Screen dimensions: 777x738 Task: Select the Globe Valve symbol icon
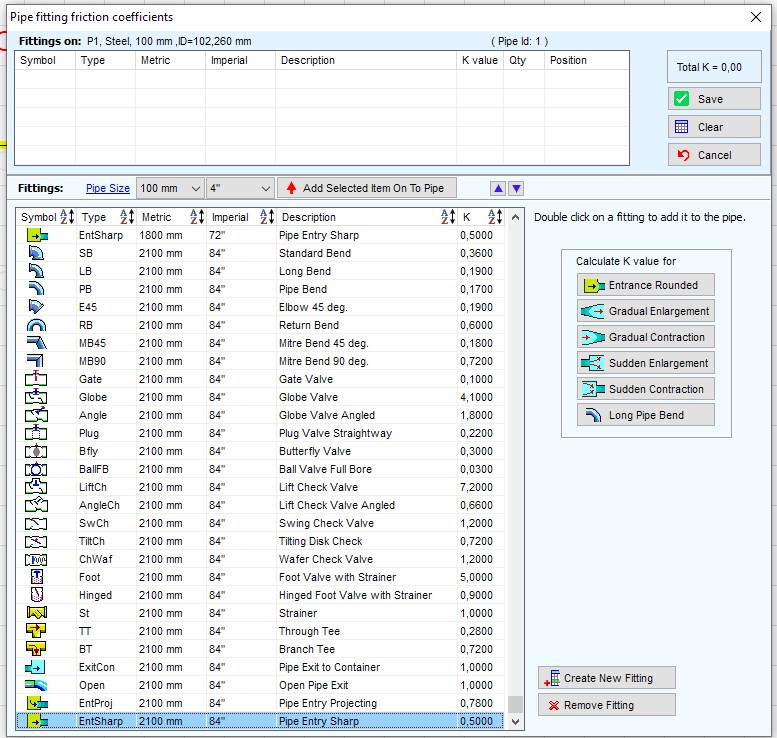point(36,397)
